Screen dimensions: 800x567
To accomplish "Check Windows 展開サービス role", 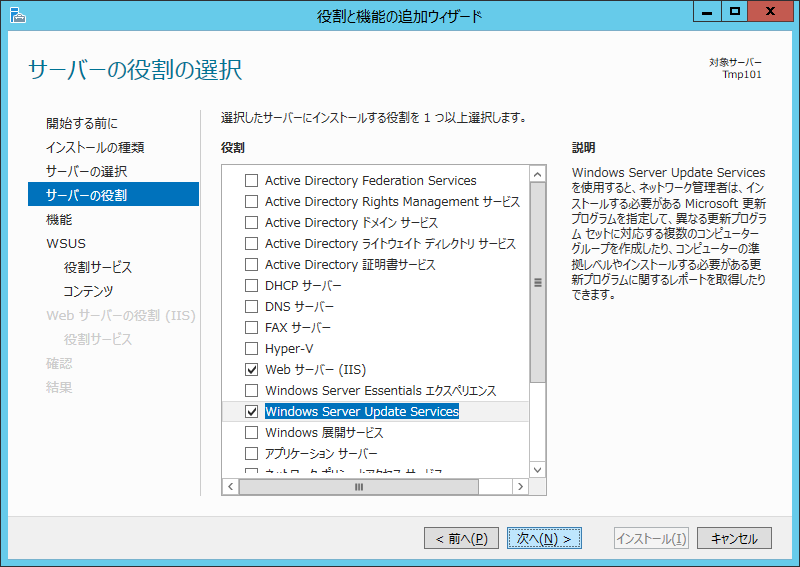I will [x=252, y=432].
